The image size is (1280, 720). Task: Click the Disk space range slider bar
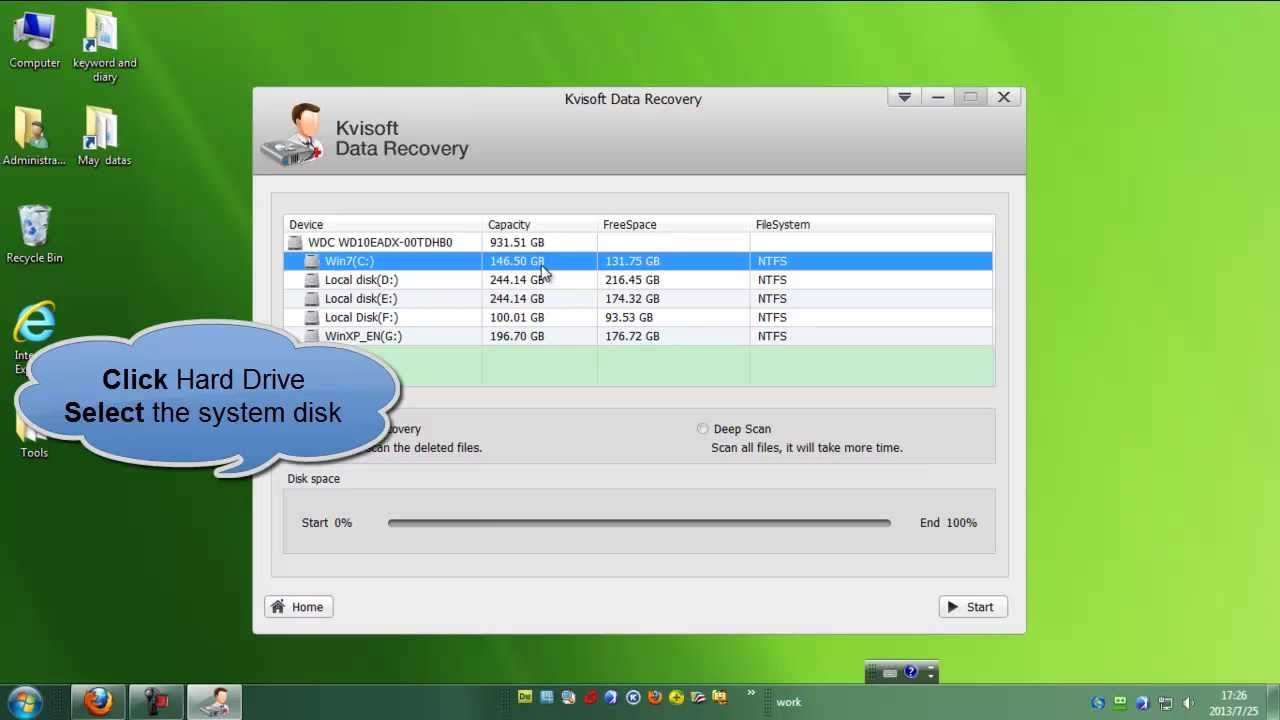click(x=639, y=523)
